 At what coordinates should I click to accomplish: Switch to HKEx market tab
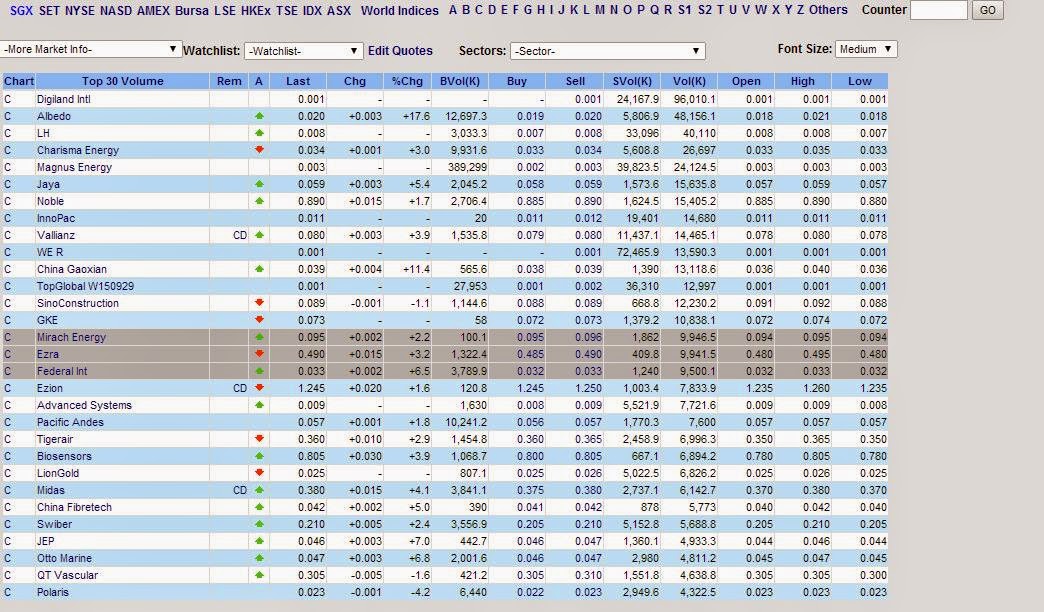256,11
